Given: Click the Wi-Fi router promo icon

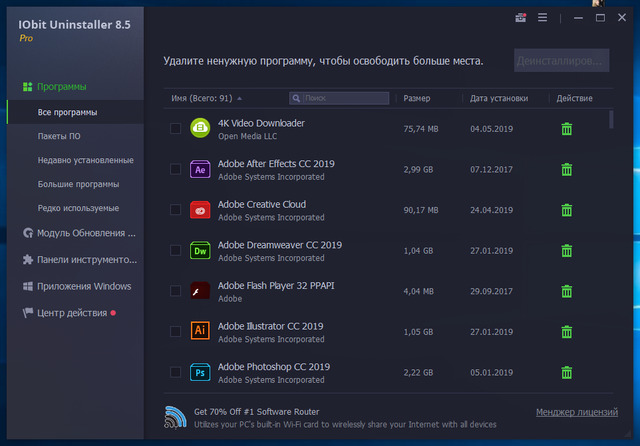Looking at the screenshot, I should click(x=175, y=417).
